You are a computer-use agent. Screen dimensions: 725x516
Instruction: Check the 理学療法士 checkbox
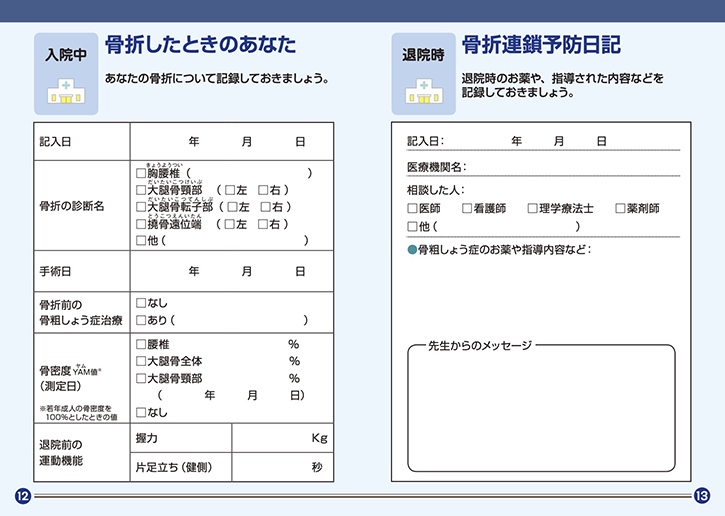[533, 209]
